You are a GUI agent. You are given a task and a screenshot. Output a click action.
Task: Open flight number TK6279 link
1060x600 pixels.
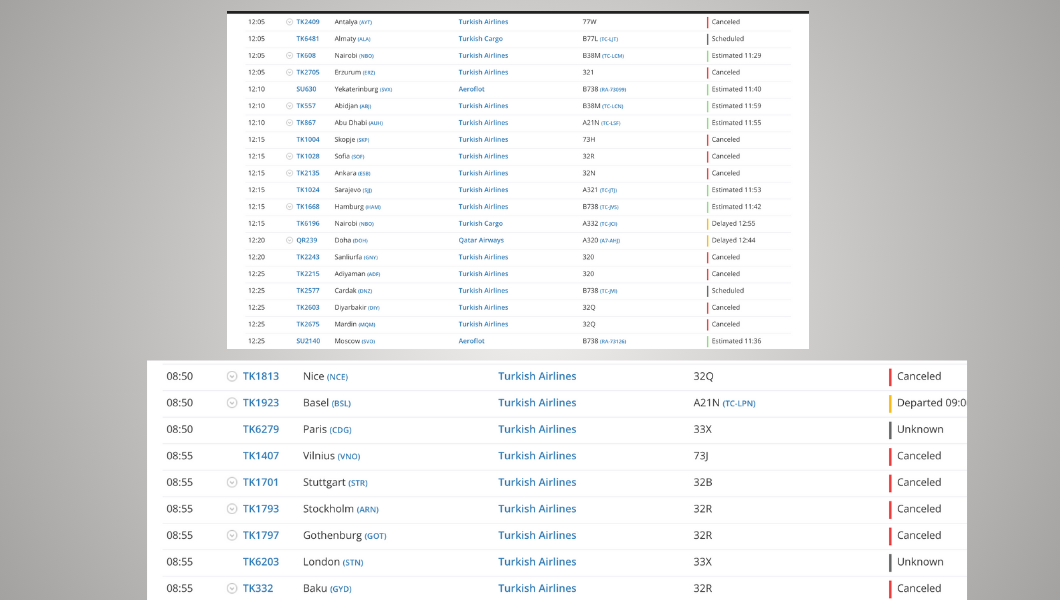point(261,429)
